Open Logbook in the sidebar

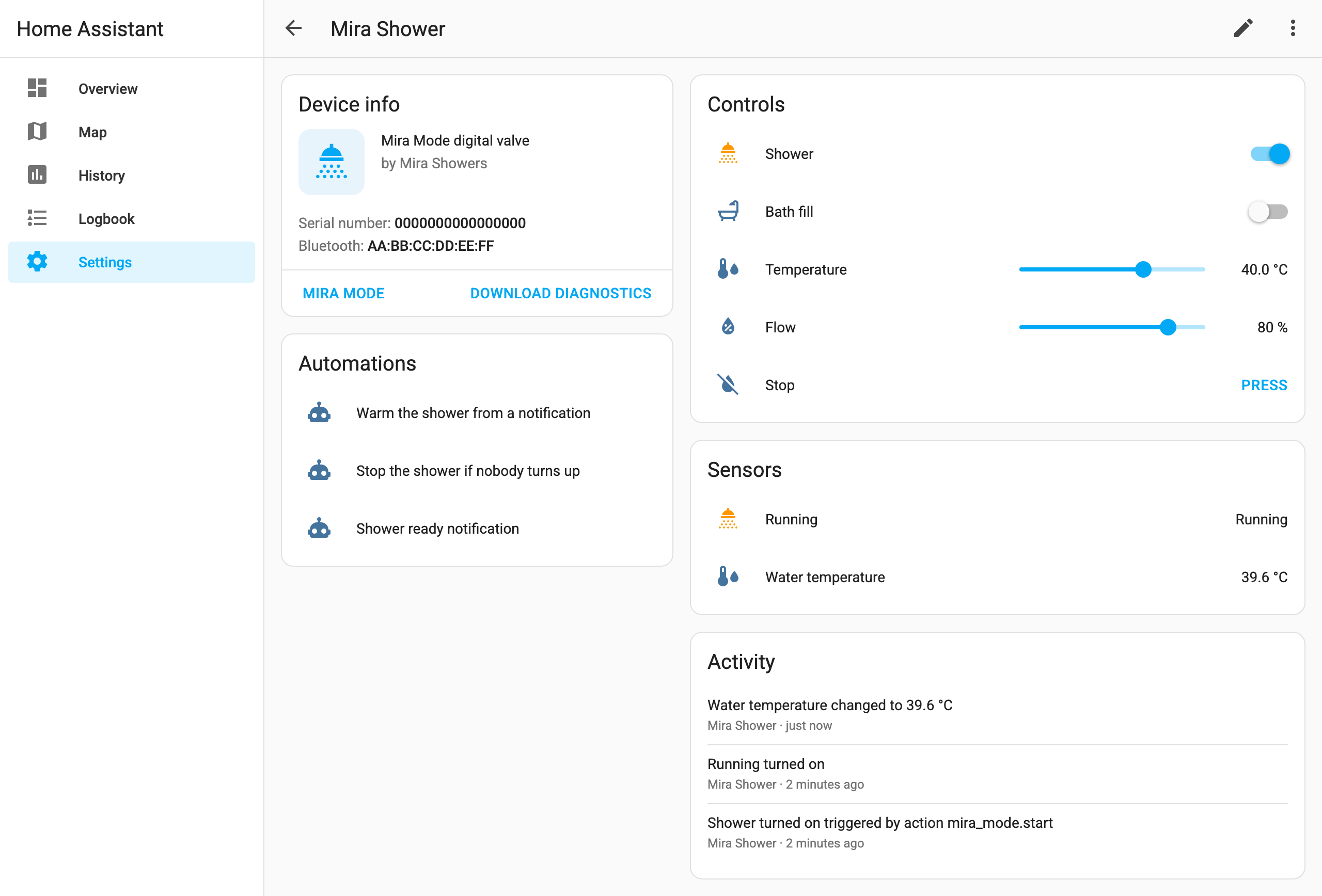tap(131, 219)
